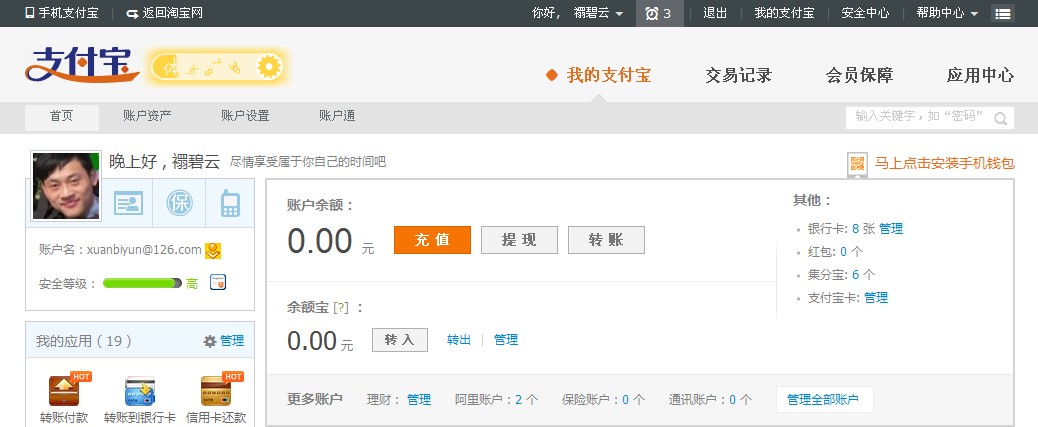Image resolution: width=1038 pixels, height=427 pixels.
Task: Click the list menu icon in top bar
Action: [x=1002, y=13]
